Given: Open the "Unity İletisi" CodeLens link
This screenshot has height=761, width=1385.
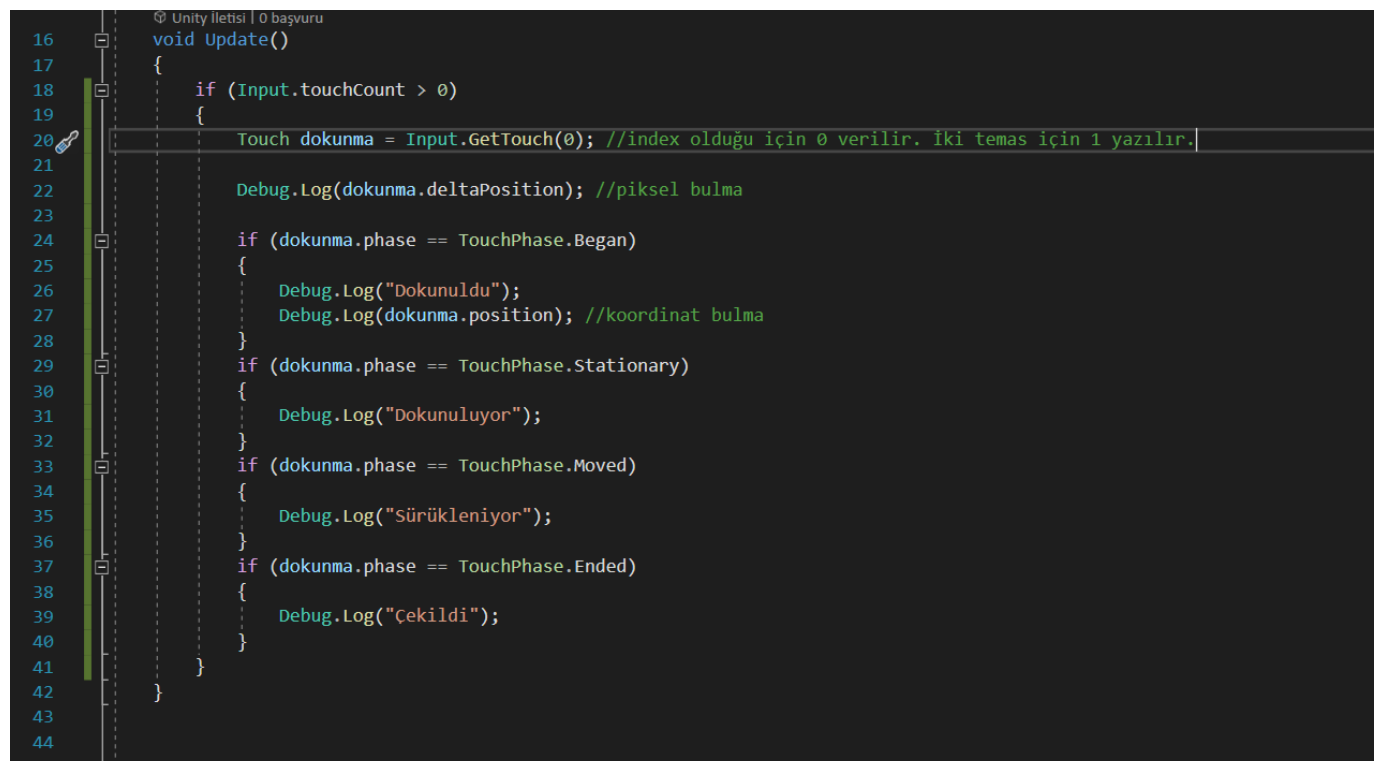Looking at the screenshot, I should [x=211, y=18].
